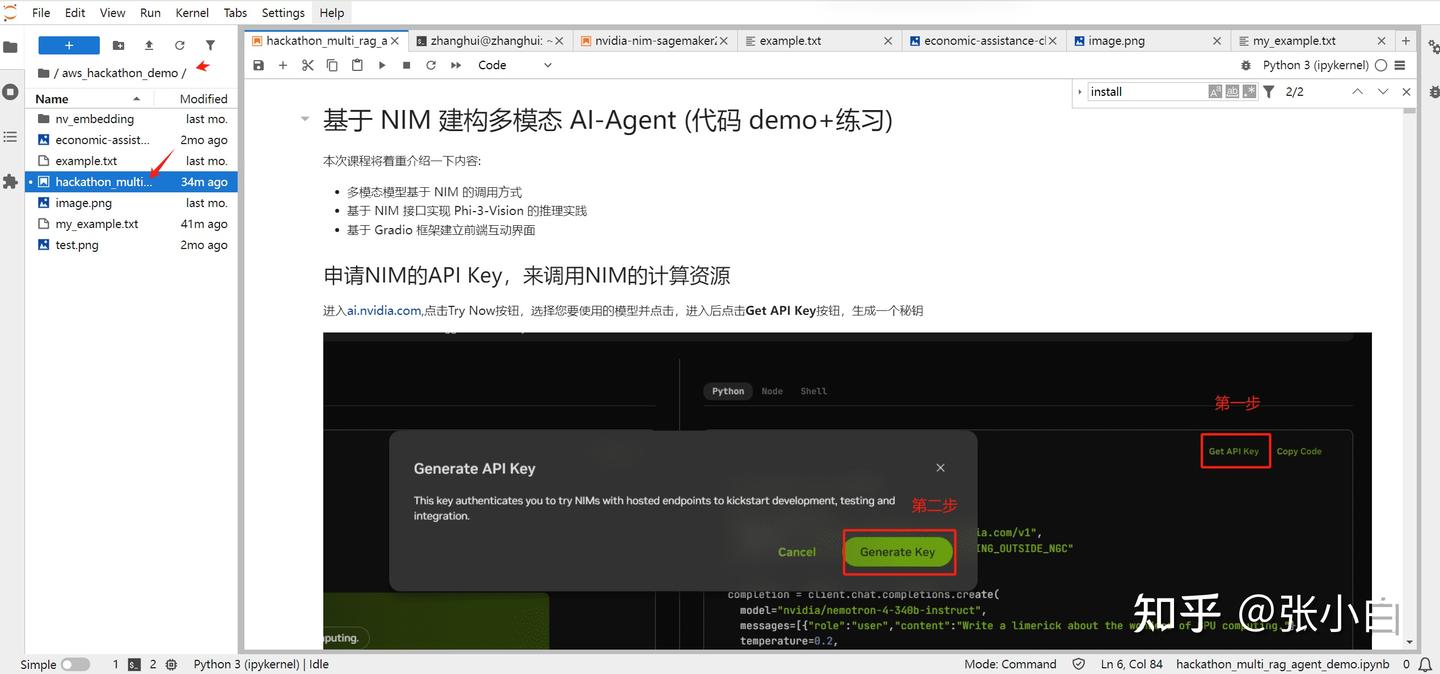Run the selected cell and advance
Screen dimensions: 1440x674
pos(382,65)
